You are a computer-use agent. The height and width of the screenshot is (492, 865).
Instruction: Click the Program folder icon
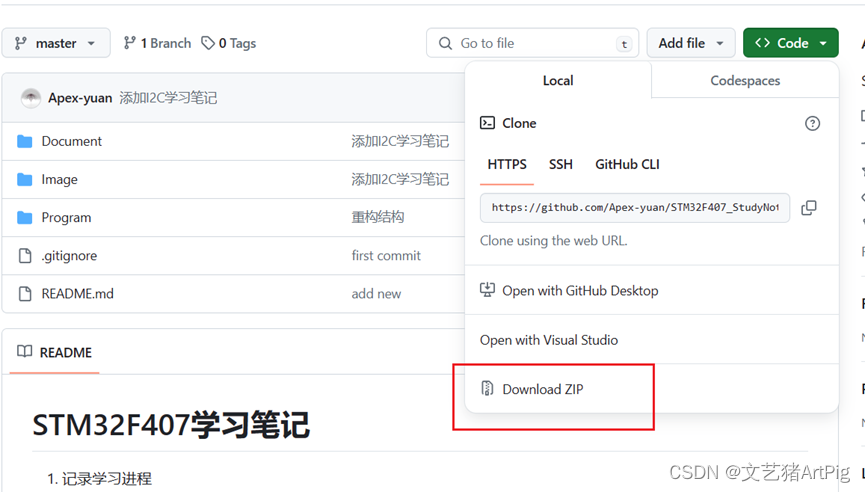[24, 217]
